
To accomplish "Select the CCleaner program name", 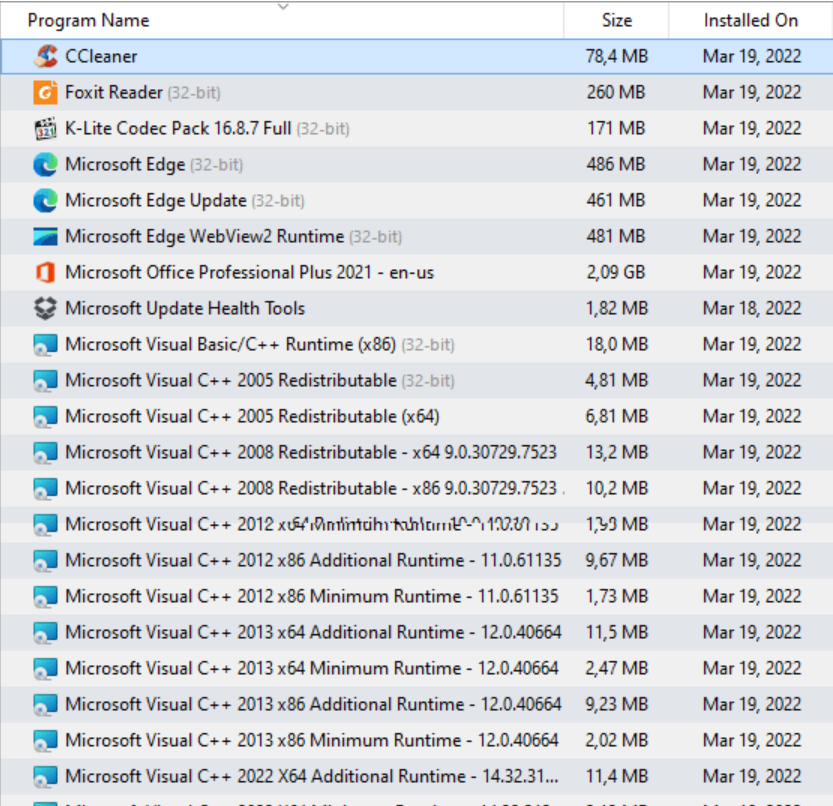I will [101, 56].
